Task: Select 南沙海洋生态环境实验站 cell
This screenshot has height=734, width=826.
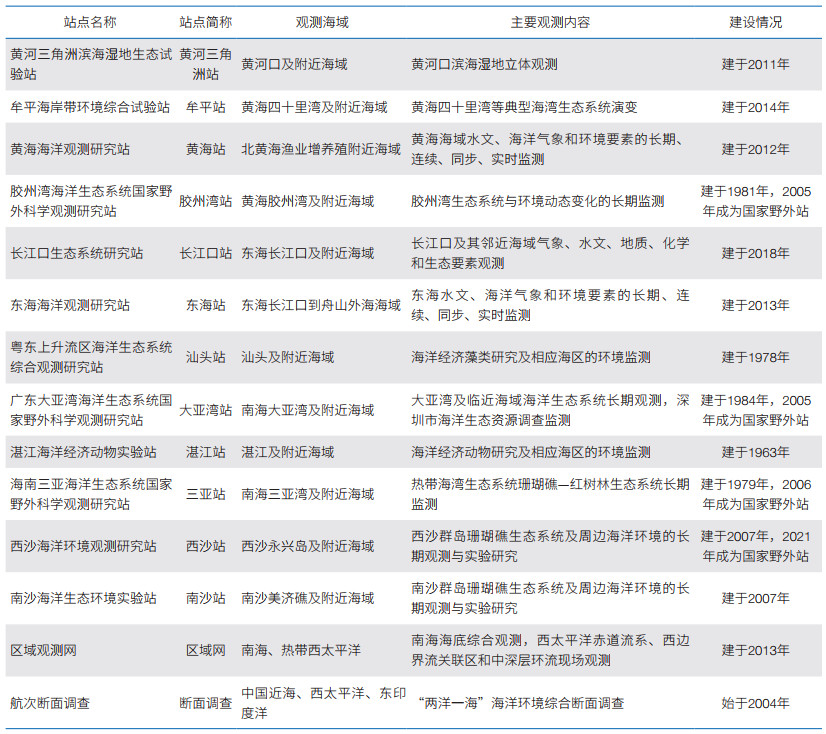Action: pos(83,598)
